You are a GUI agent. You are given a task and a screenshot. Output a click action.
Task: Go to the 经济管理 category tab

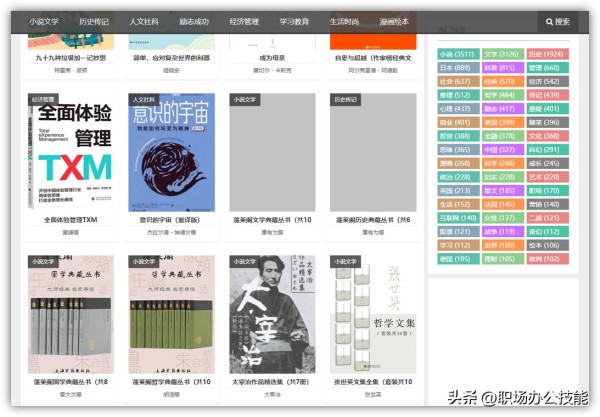[x=243, y=21]
